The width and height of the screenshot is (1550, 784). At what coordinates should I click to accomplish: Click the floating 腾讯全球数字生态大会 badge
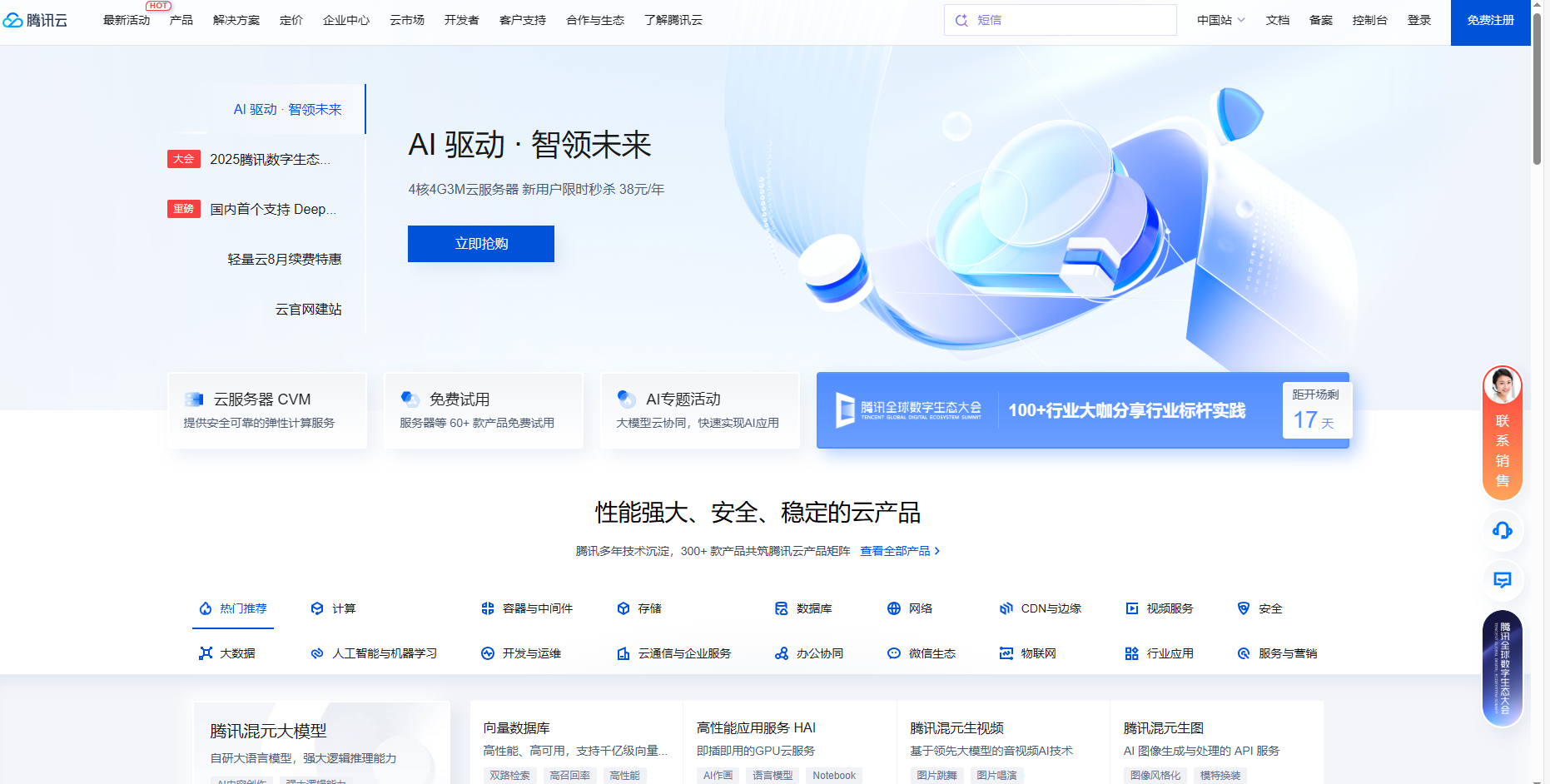[1503, 668]
